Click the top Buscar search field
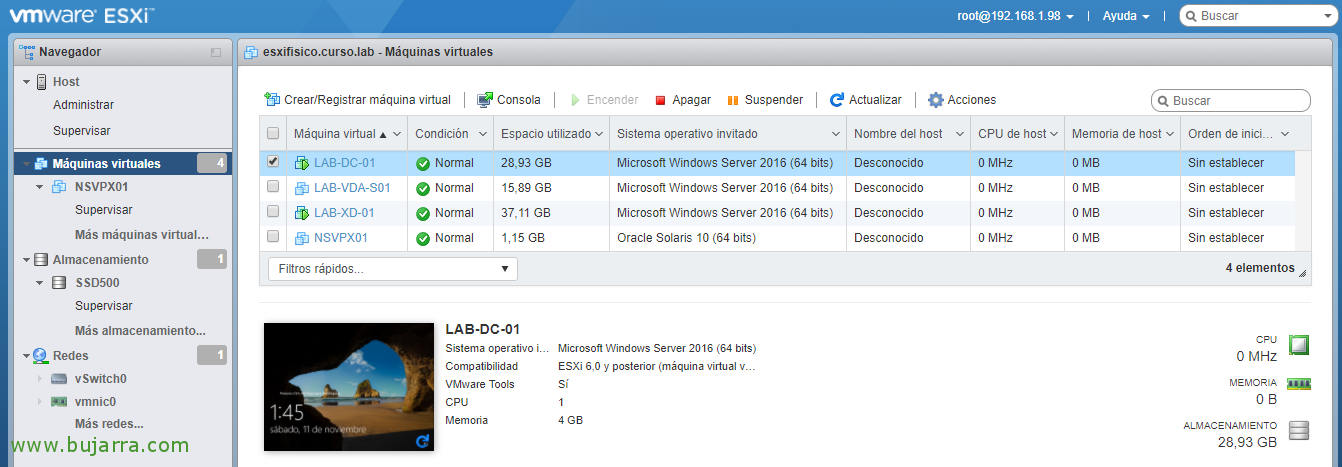 1257,16
